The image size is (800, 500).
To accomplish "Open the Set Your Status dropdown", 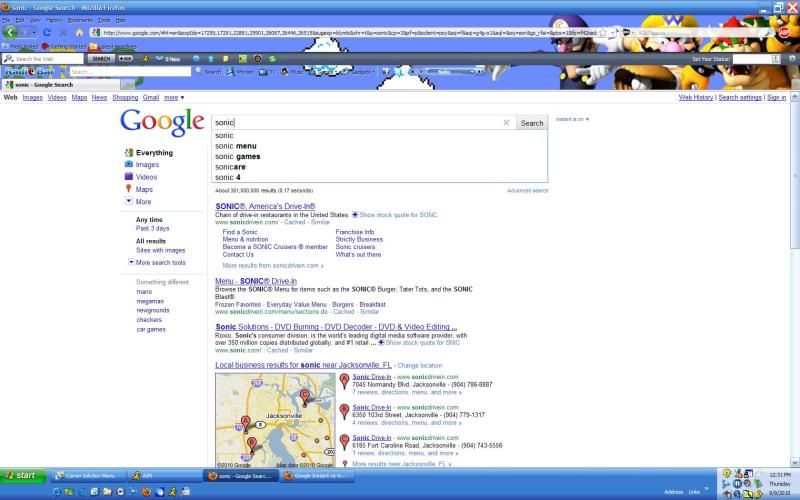I will point(776,59).
